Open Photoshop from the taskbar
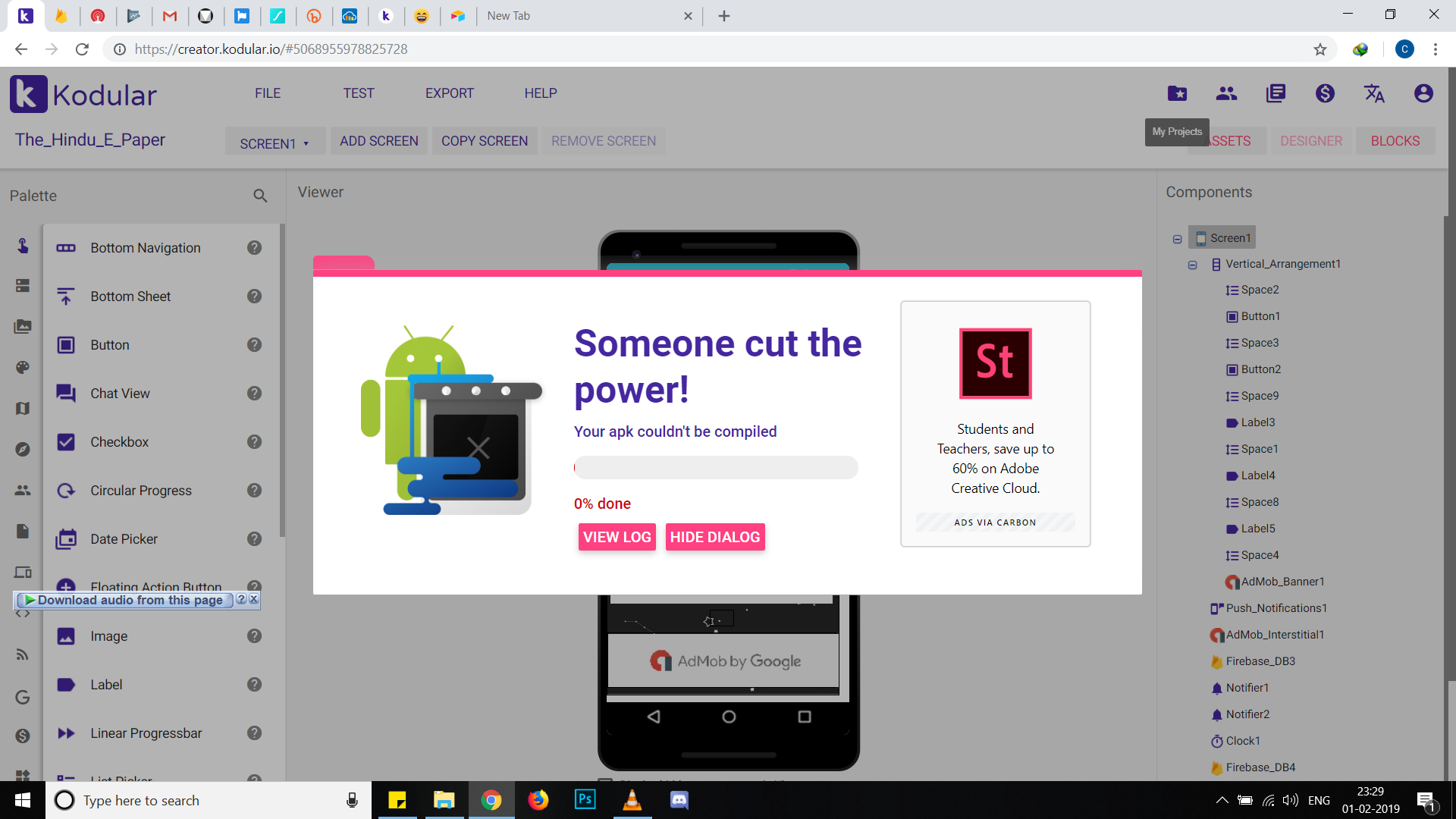Viewport: 1456px width, 819px height. (585, 800)
